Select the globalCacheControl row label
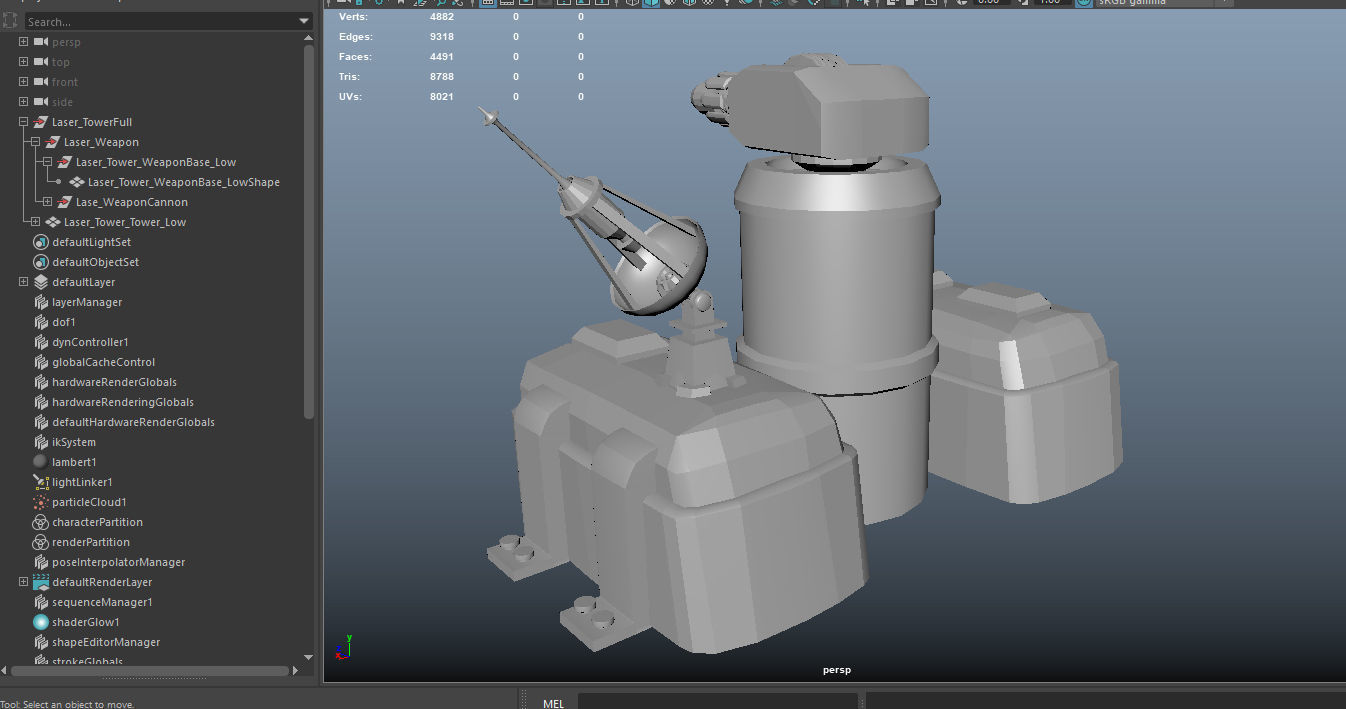This screenshot has height=709, width=1346. [104, 362]
